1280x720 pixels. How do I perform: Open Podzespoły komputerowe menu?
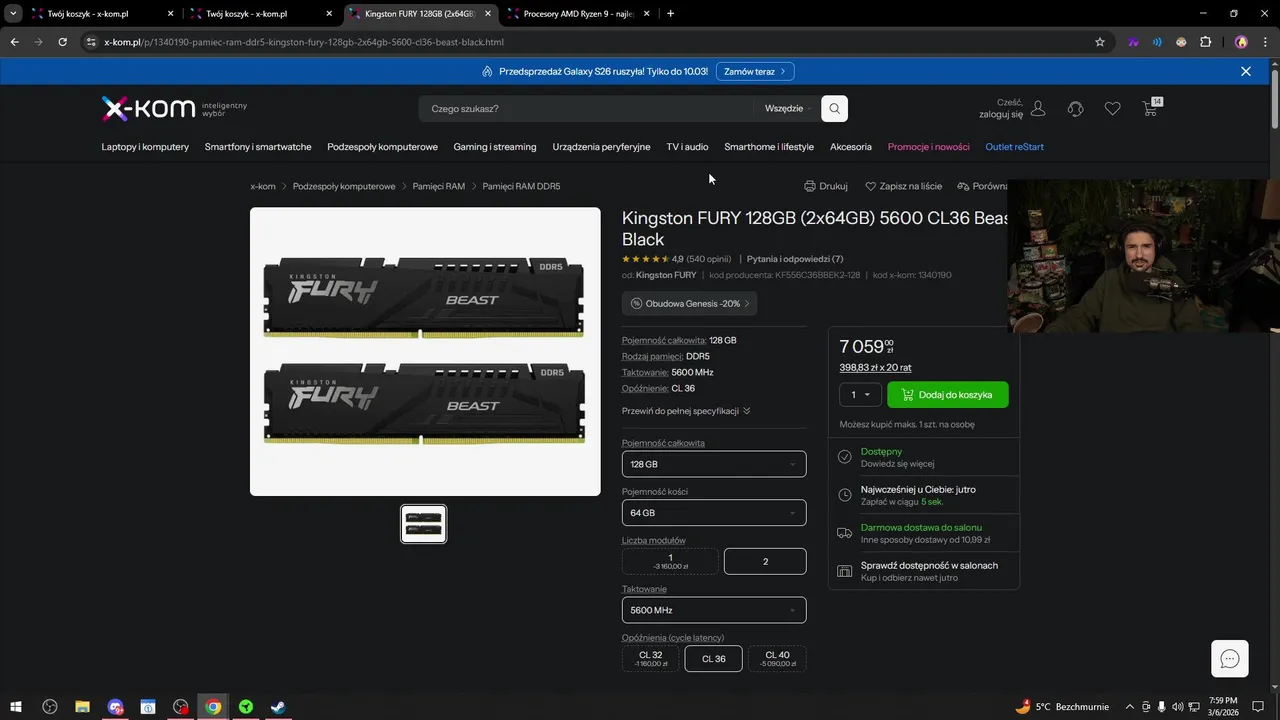click(x=382, y=147)
